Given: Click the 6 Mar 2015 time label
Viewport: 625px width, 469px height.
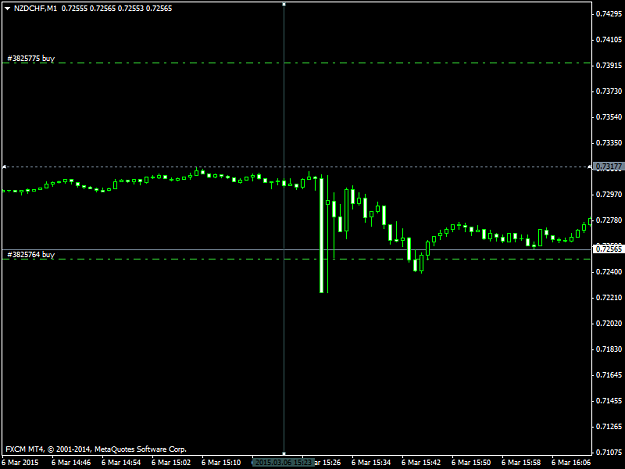Looking at the screenshot, I should click(x=20, y=463).
